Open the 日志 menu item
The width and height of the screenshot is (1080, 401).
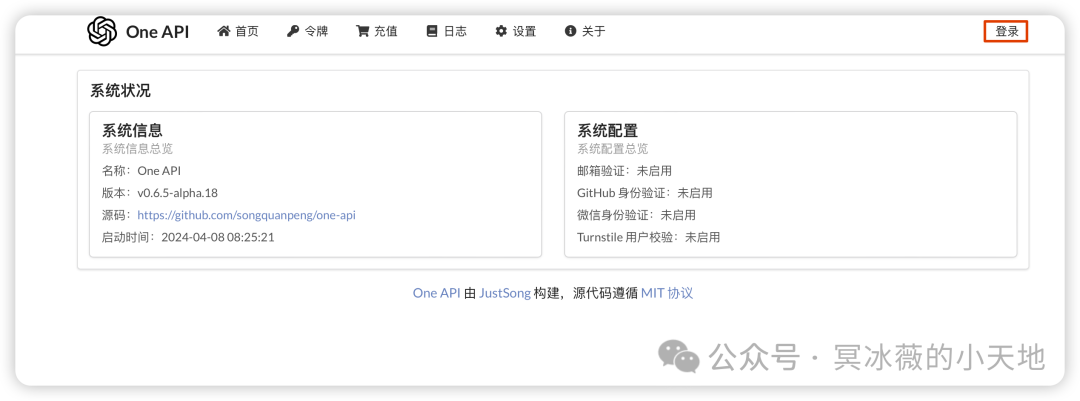point(446,31)
